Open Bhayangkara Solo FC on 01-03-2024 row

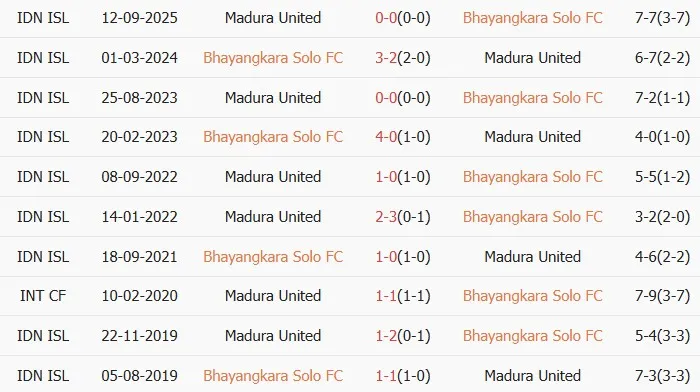273,58
